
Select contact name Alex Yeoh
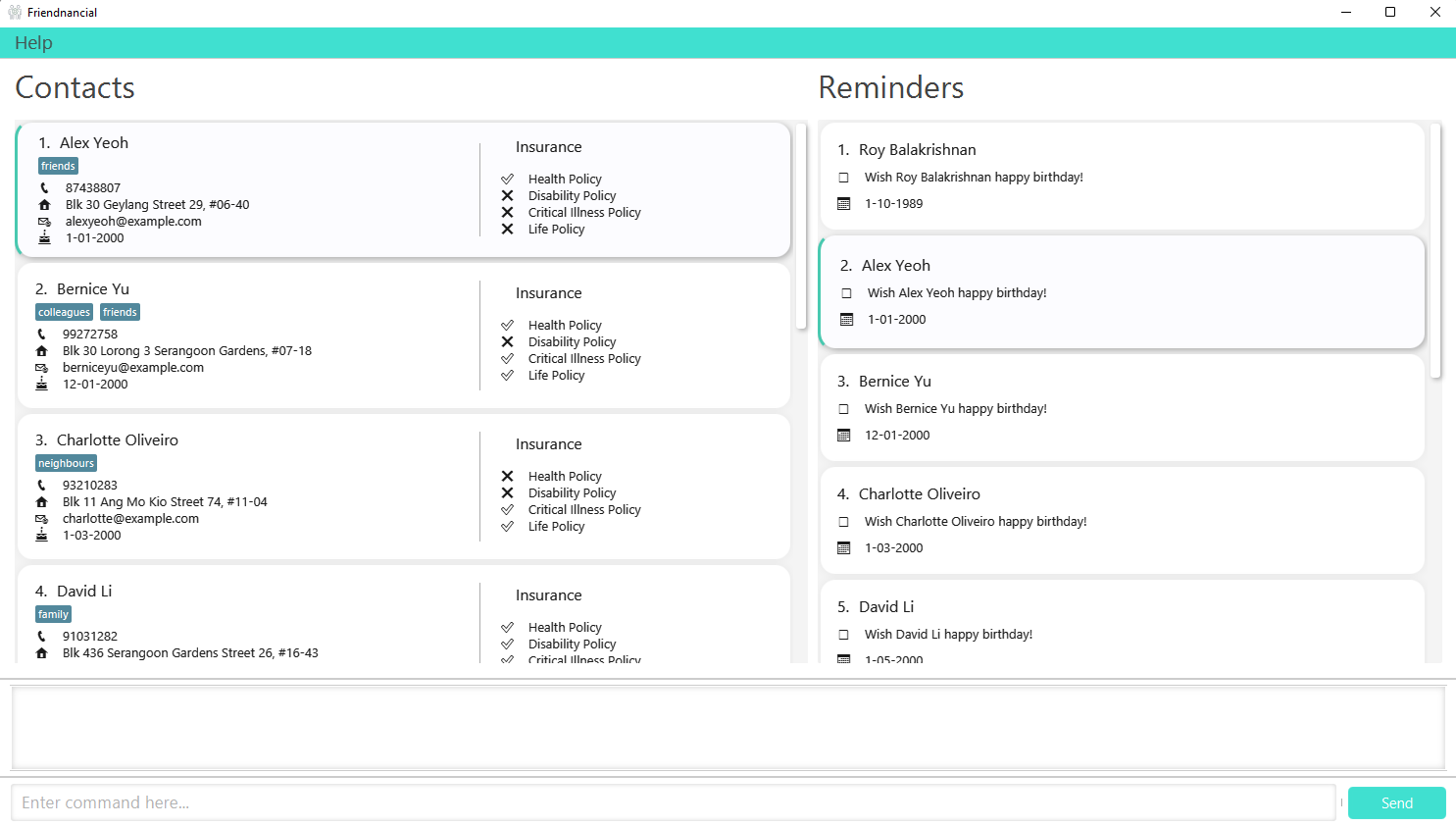(94, 143)
